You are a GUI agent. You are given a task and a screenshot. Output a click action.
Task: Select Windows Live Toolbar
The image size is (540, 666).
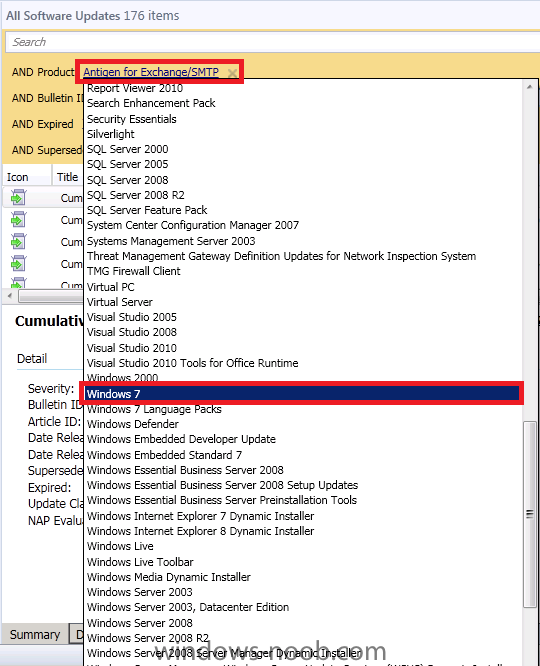(x=140, y=562)
